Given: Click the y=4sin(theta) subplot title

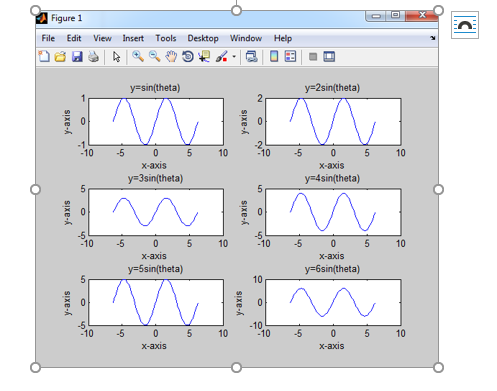Looking at the screenshot, I should tap(332, 178).
